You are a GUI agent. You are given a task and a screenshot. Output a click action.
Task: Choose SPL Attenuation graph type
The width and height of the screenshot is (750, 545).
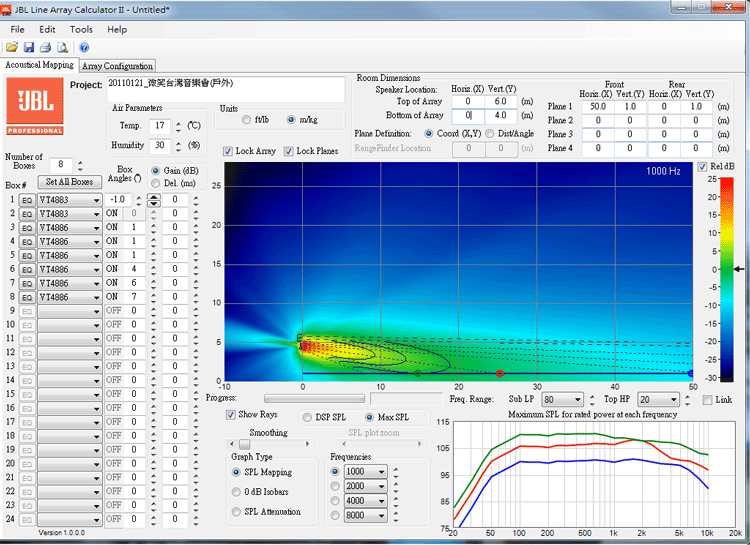(x=236, y=512)
